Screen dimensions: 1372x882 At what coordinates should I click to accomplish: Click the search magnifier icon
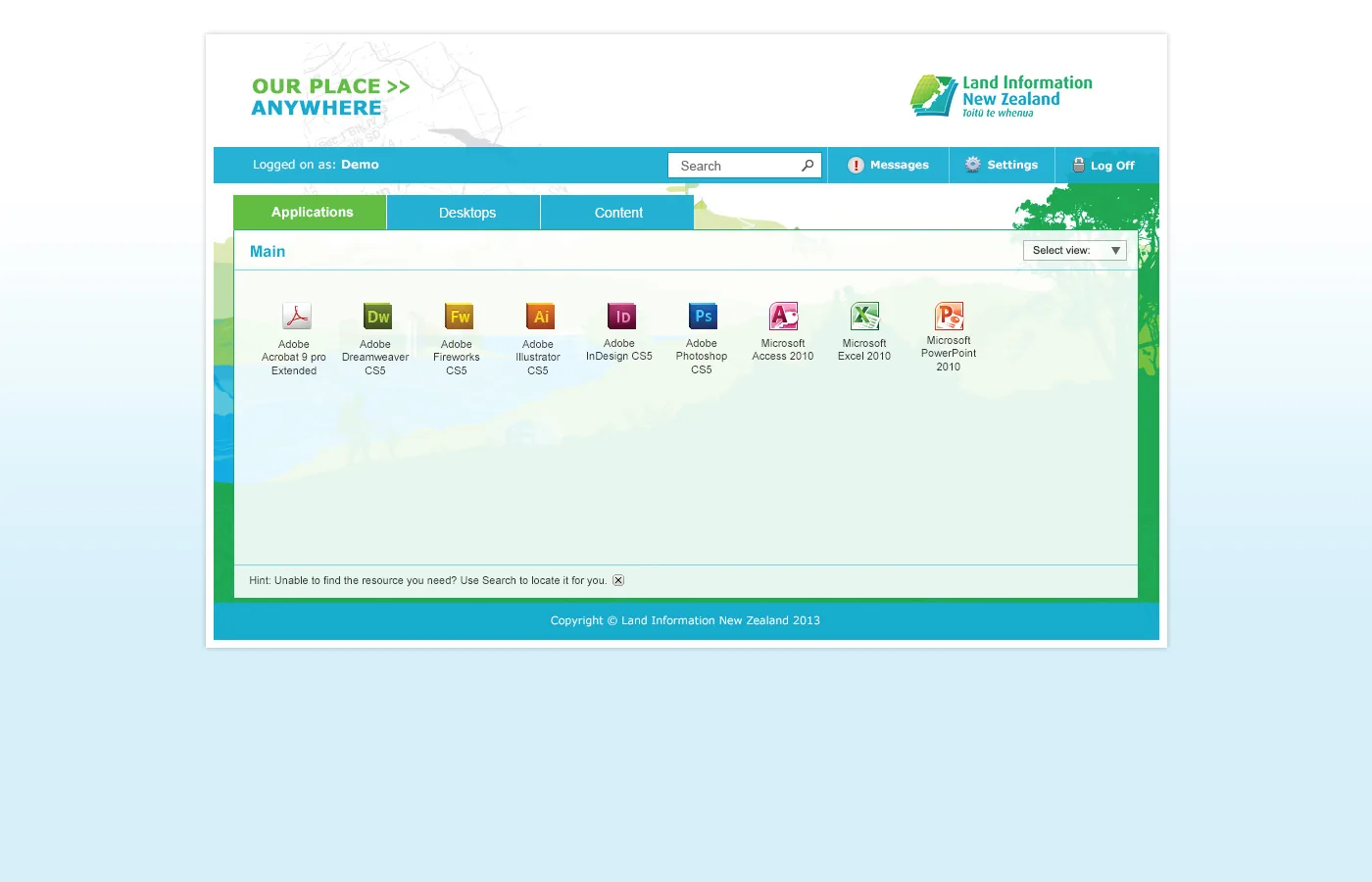point(808,166)
